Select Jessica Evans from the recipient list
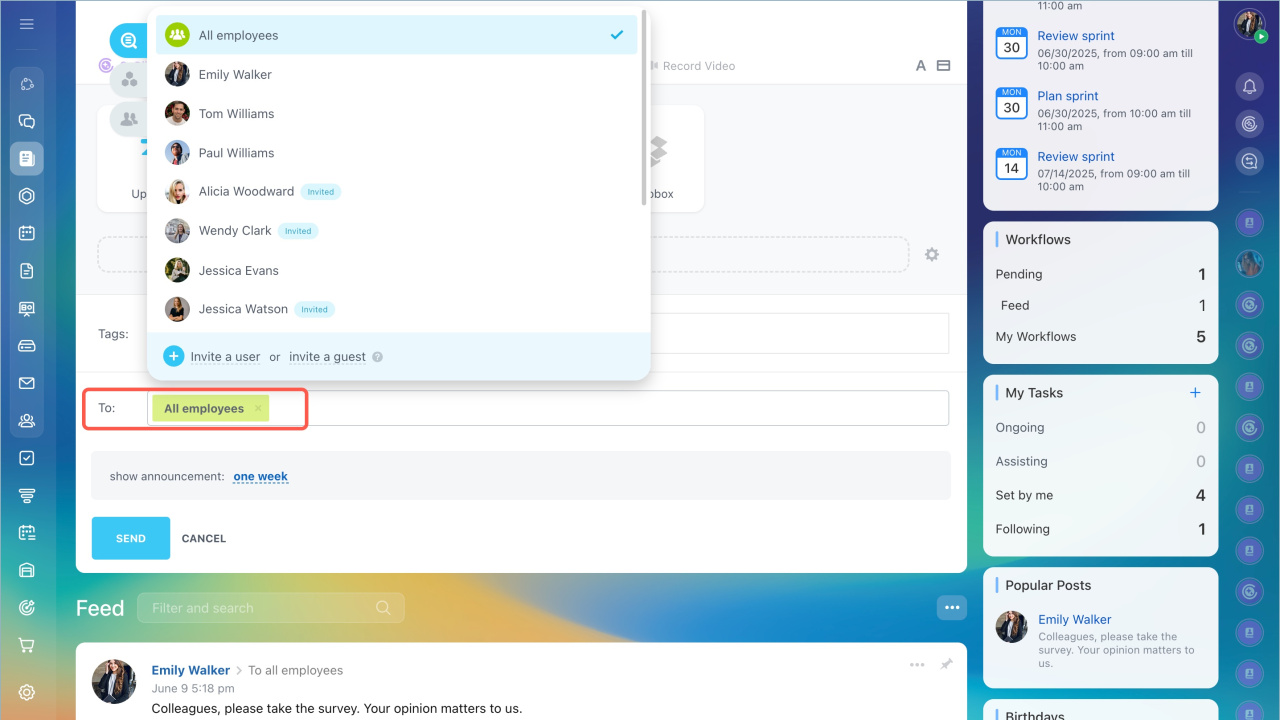 coord(238,271)
